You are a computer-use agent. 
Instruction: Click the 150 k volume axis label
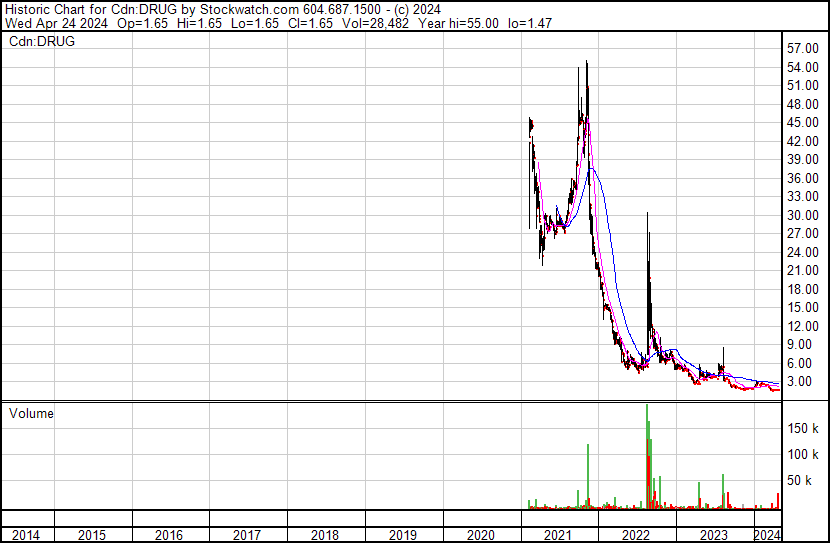tap(803, 428)
